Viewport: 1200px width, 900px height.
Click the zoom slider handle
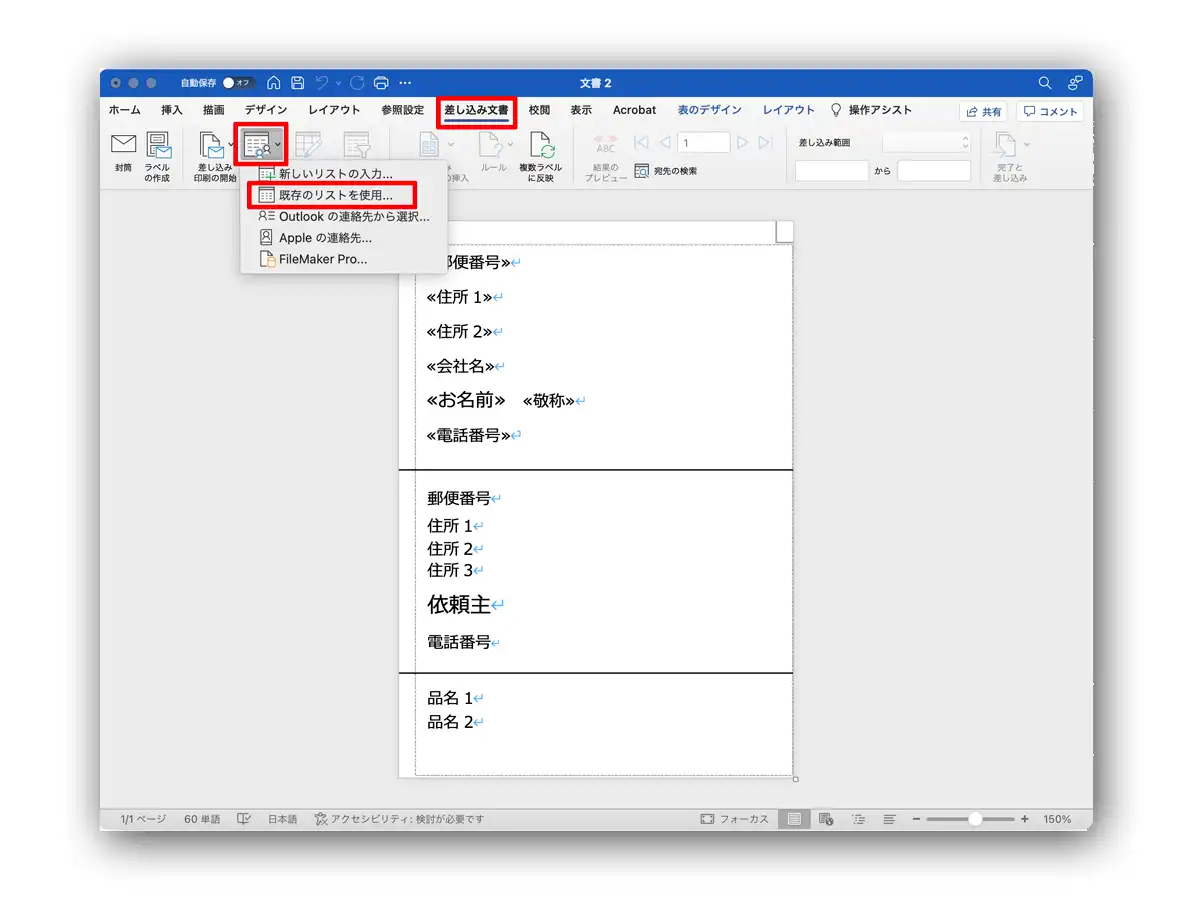click(x=975, y=819)
